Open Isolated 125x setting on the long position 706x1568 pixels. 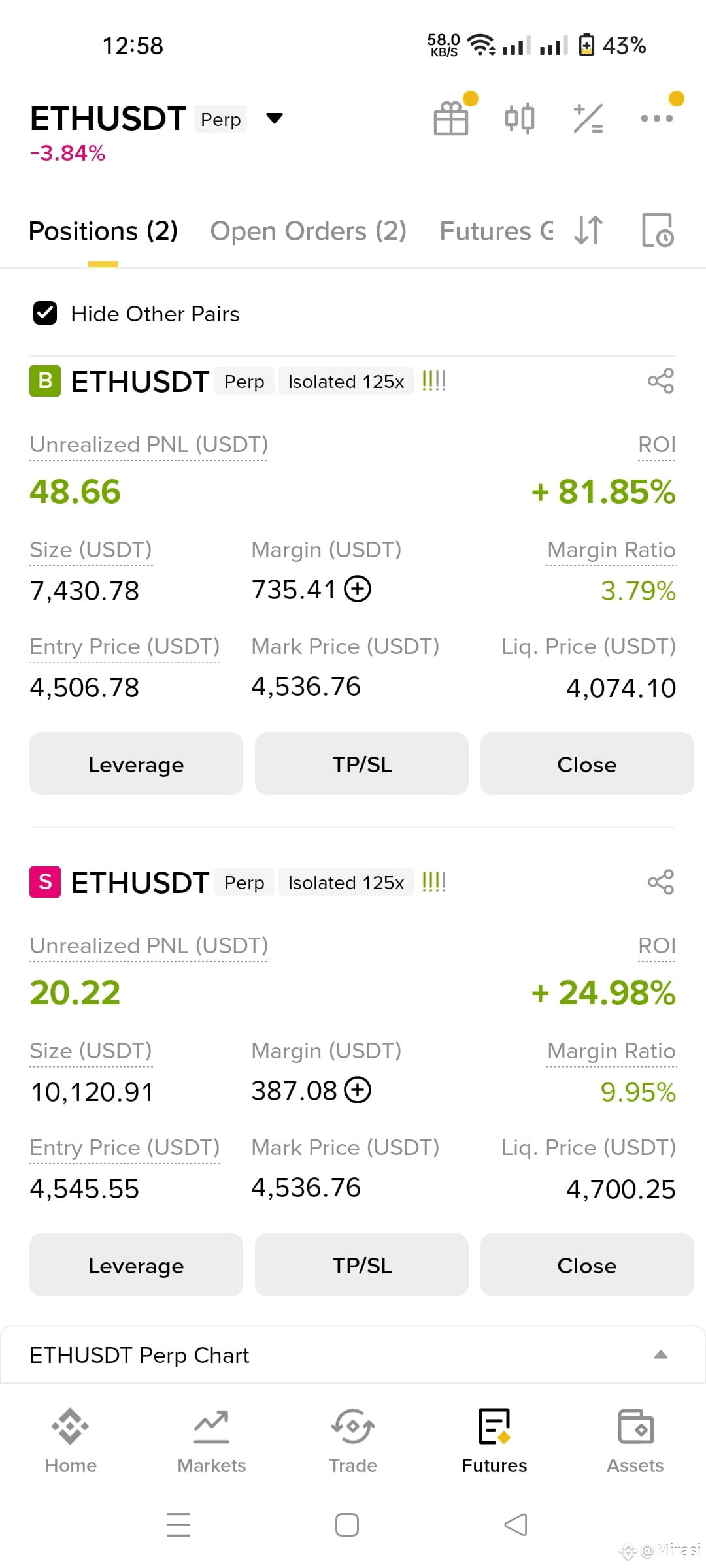click(x=346, y=382)
